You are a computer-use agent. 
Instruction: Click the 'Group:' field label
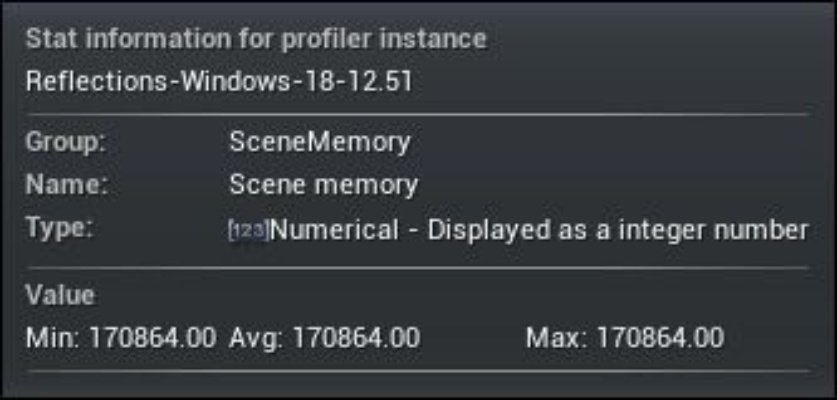point(66,142)
